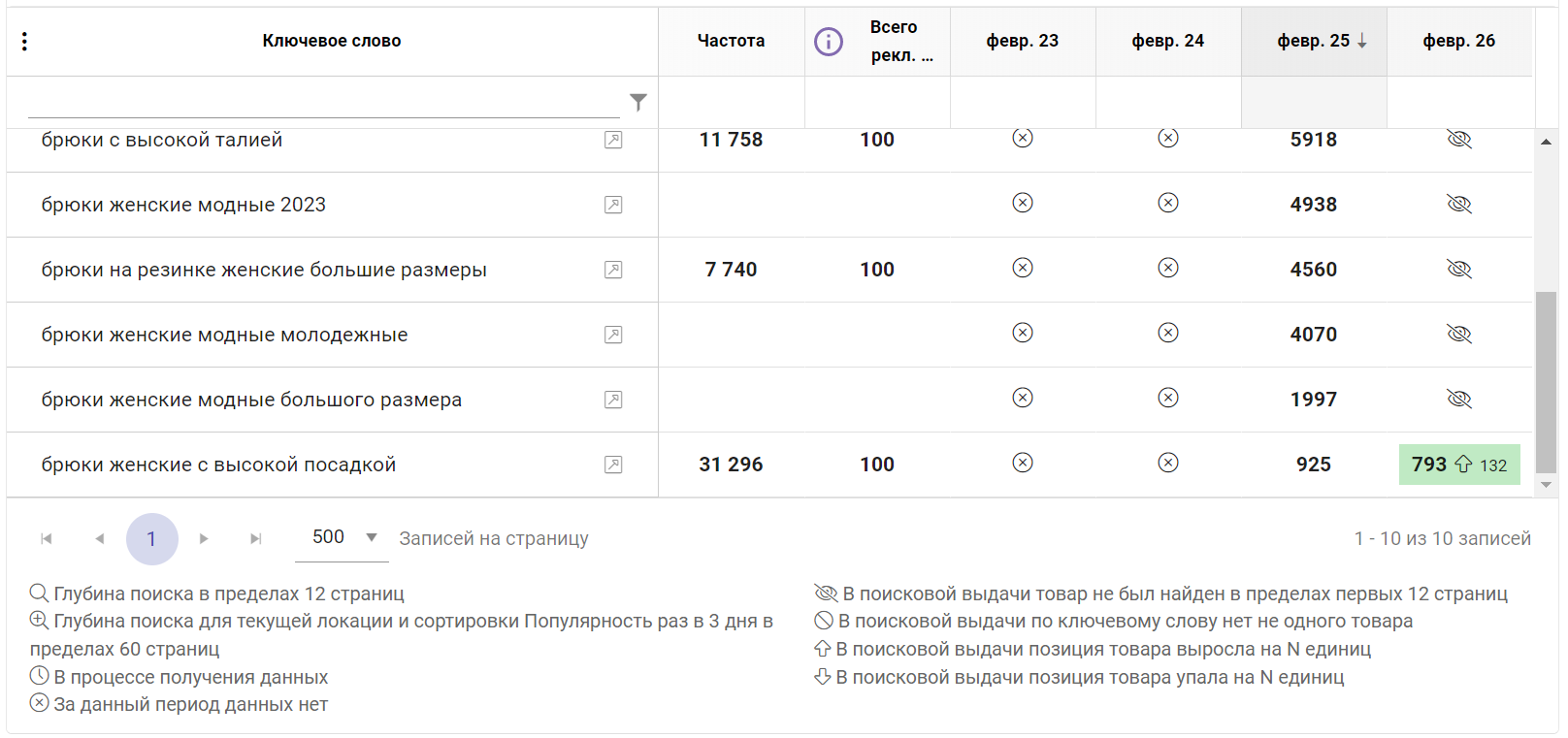Open link icon for брюки женские модные молодежные

point(613,335)
